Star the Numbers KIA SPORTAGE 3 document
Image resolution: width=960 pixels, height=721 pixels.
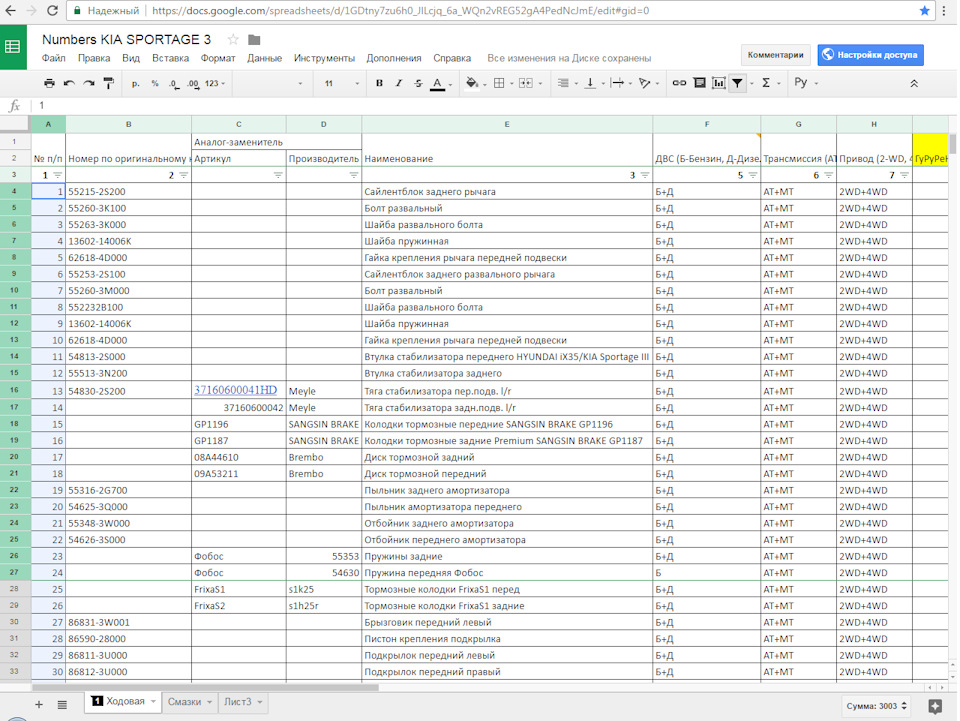tap(233, 40)
